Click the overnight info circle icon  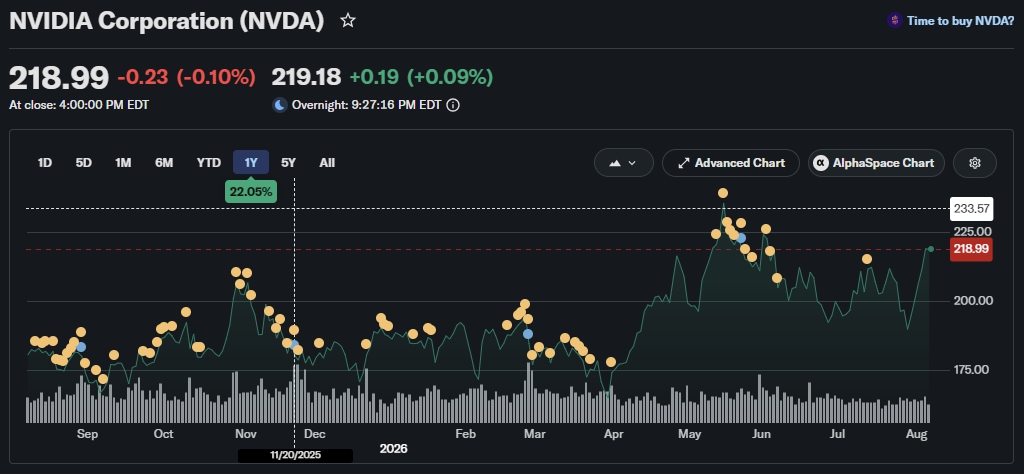[x=453, y=105]
